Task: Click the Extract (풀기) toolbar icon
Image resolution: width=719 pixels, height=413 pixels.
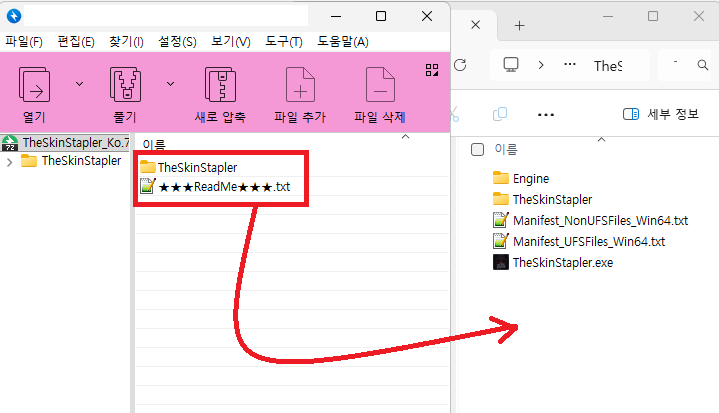Action: click(x=125, y=85)
